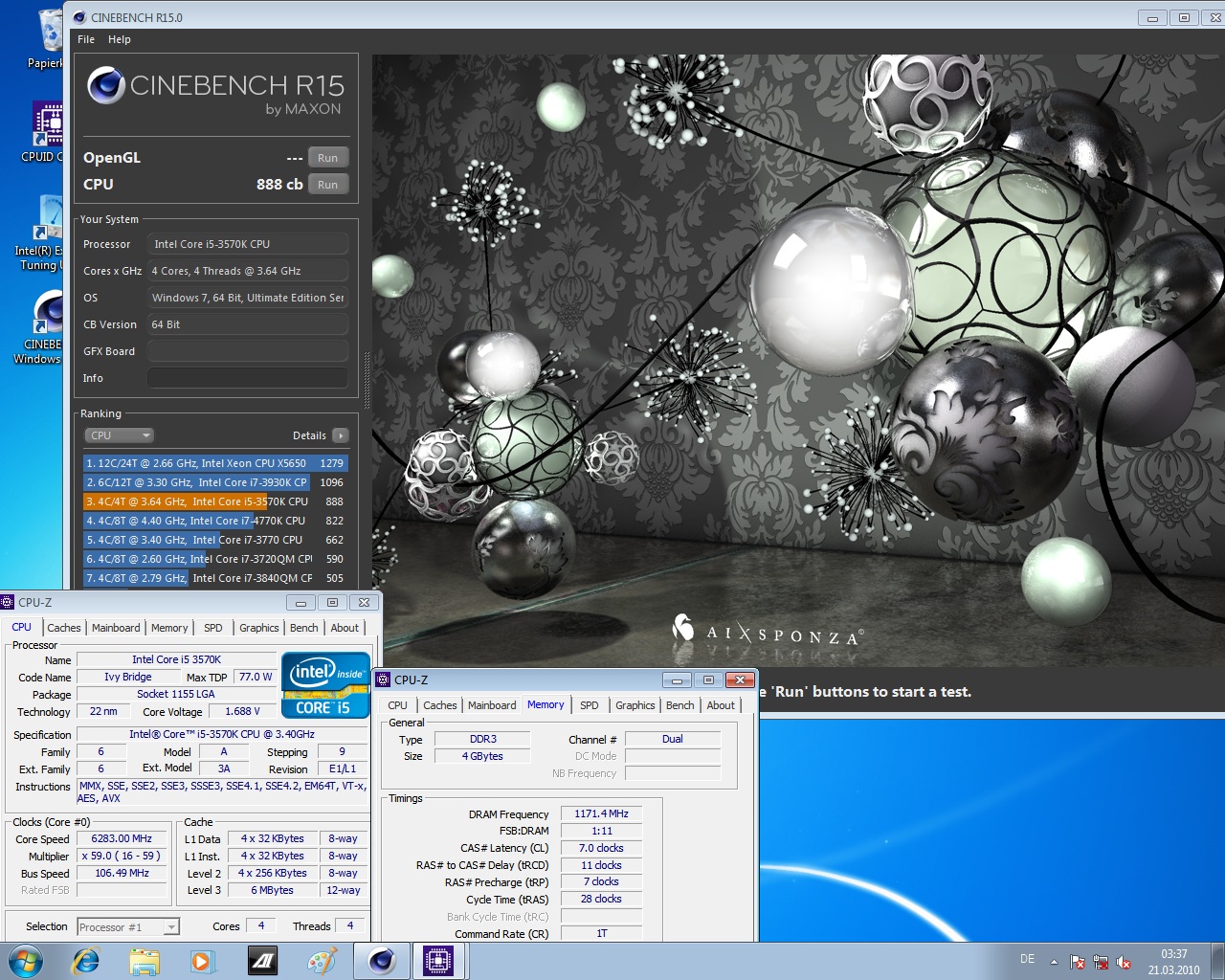Viewport: 1225px width, 980px height.
Task: Open Paint from the taskbar
Action: (x=322, y=961)
